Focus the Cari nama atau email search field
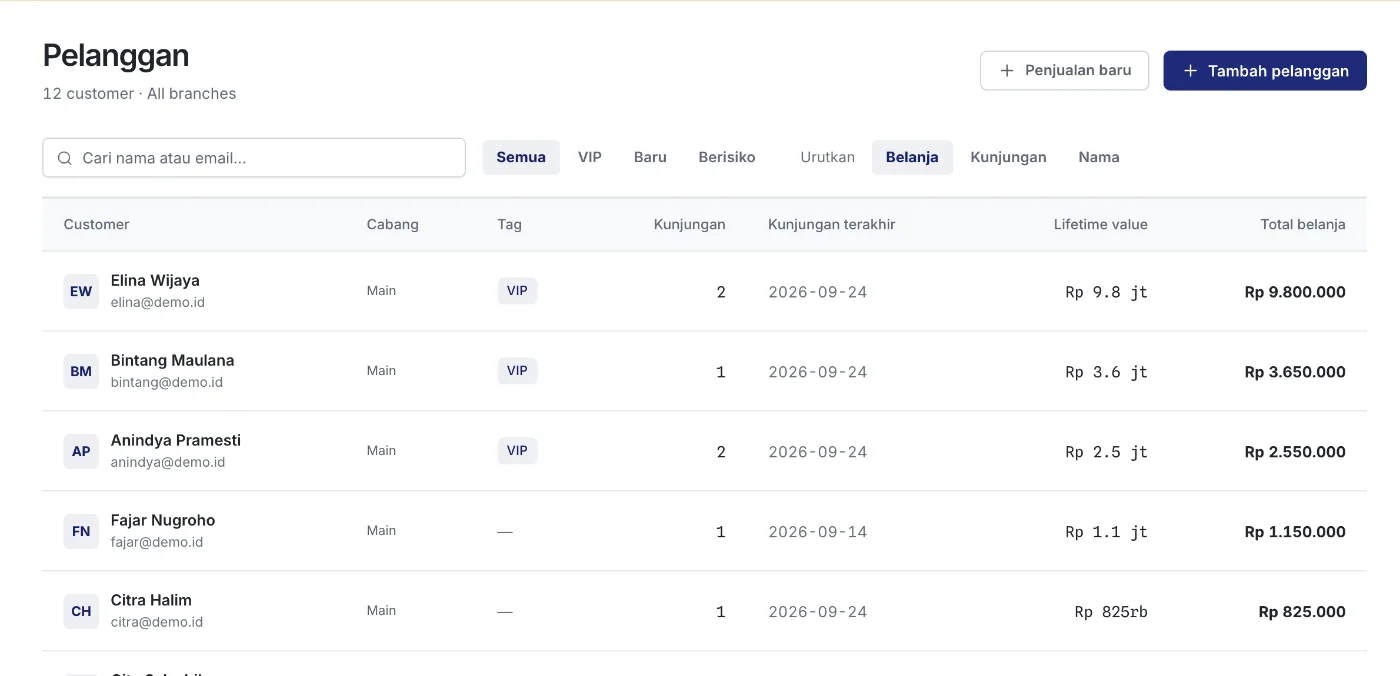Screen dimensions: 1400x676 point(254,158)
